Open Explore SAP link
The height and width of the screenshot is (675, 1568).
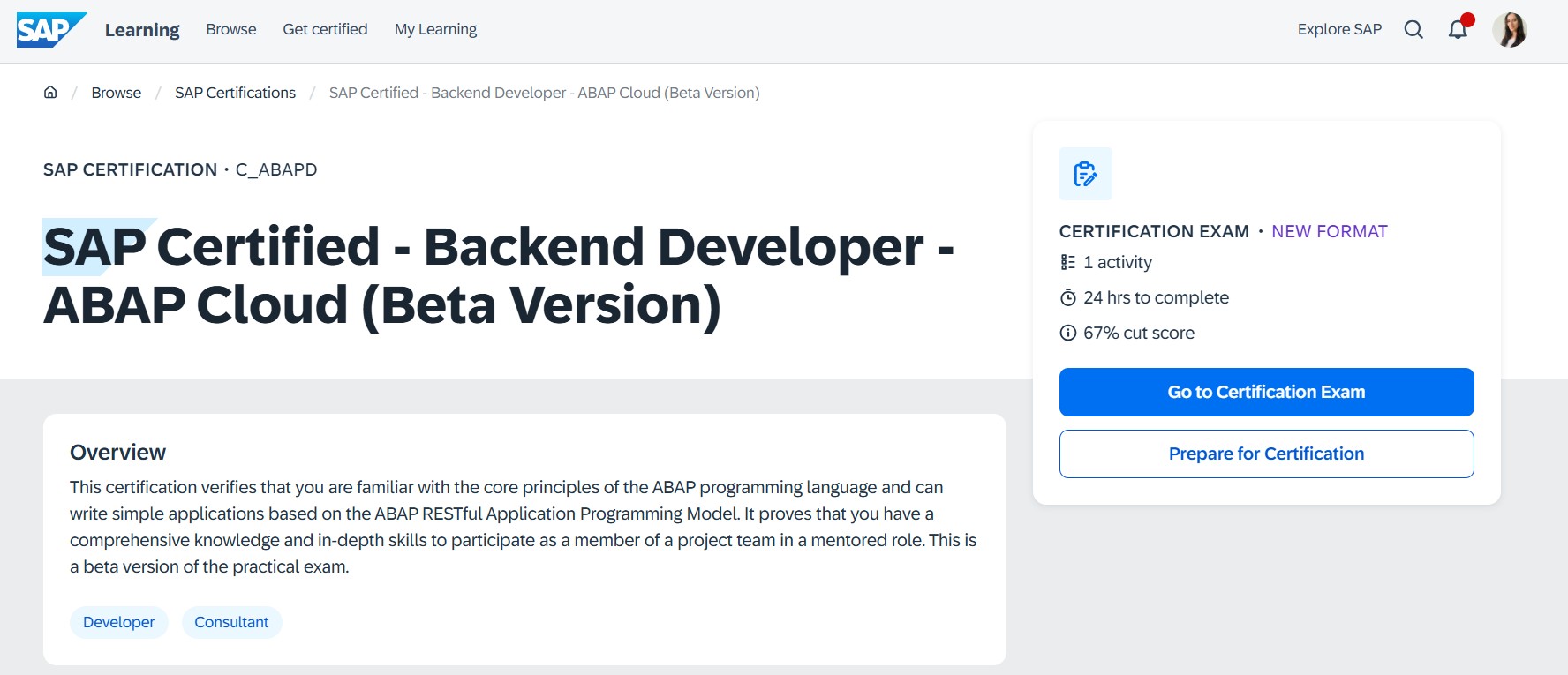(x=1339, y=29)
